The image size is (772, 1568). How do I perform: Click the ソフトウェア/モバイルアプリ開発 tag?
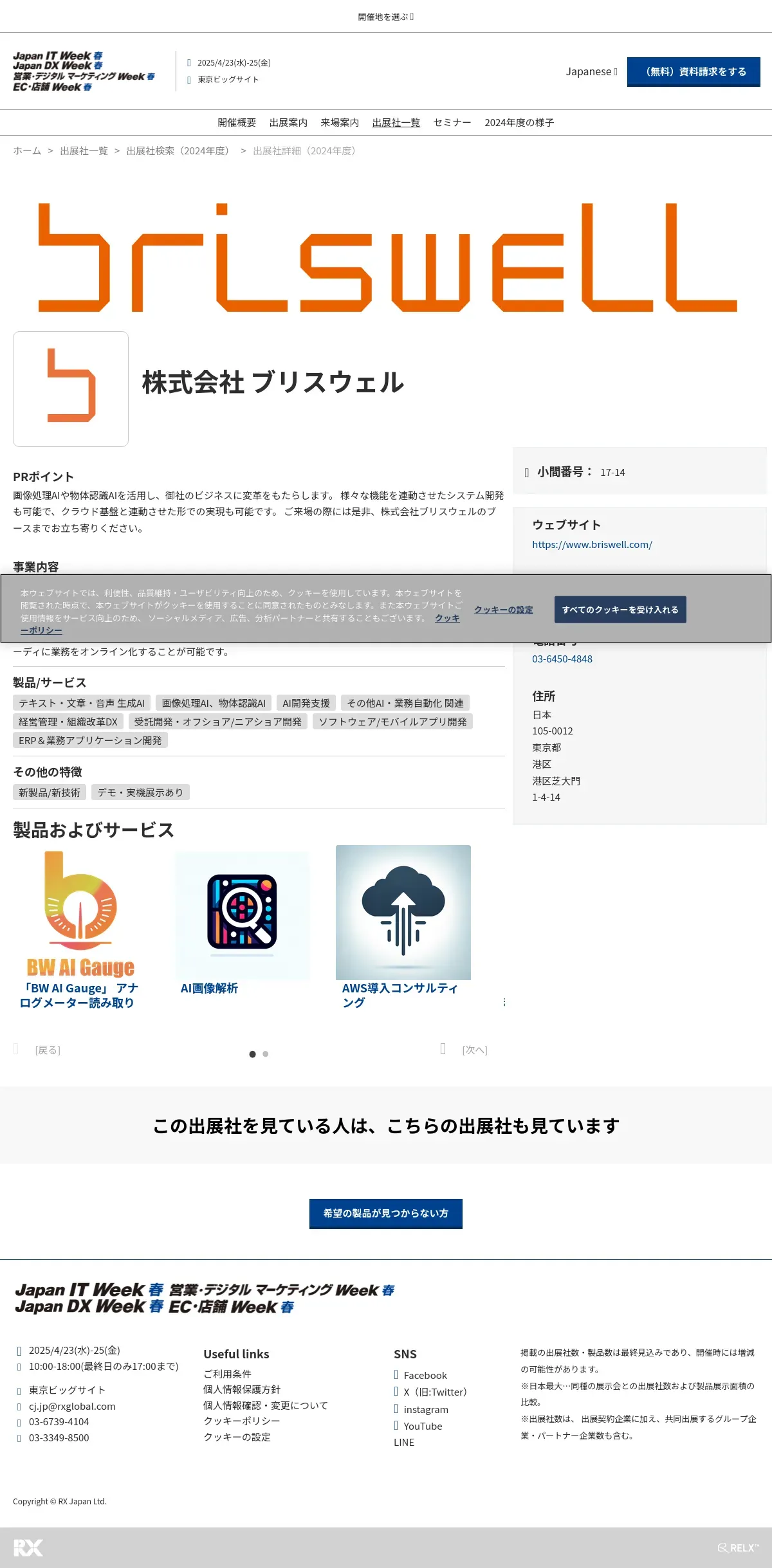point(393,722)
